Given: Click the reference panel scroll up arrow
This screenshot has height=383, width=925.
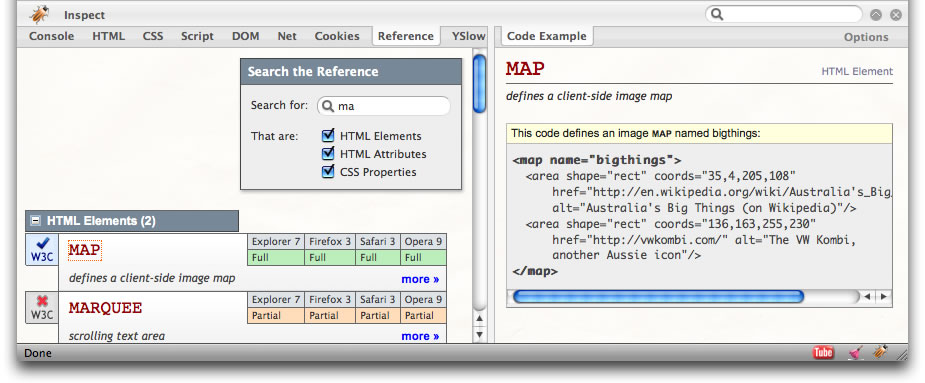Looking at the screenshot, I should pos(480,319).
